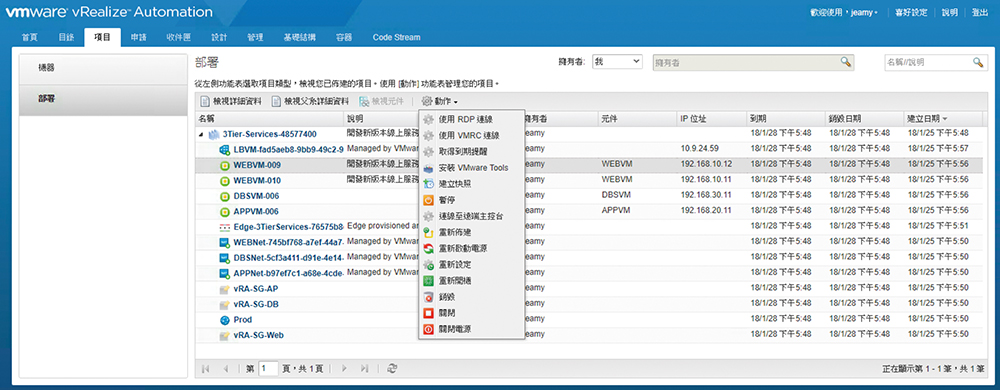Switch to the 首頁 tab
Screen dimensions: 1000x390
(x=29, y=37)
